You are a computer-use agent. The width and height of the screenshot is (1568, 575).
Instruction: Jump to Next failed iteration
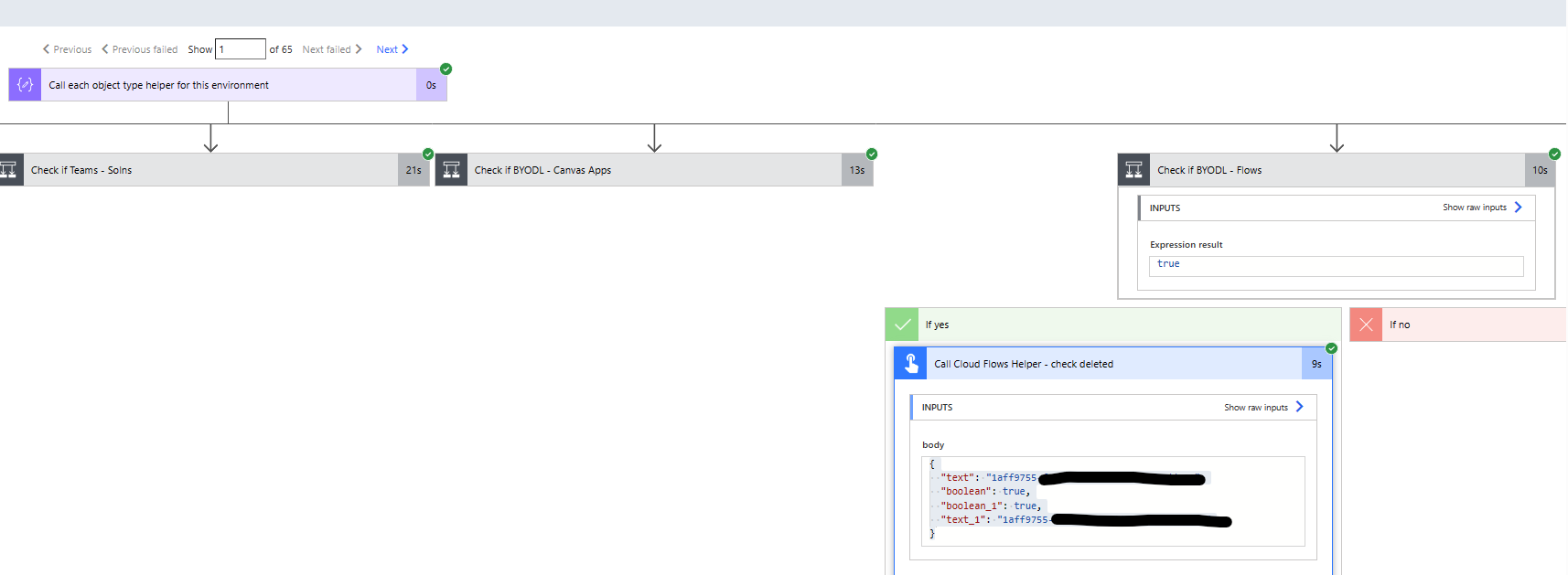point(332,49)
